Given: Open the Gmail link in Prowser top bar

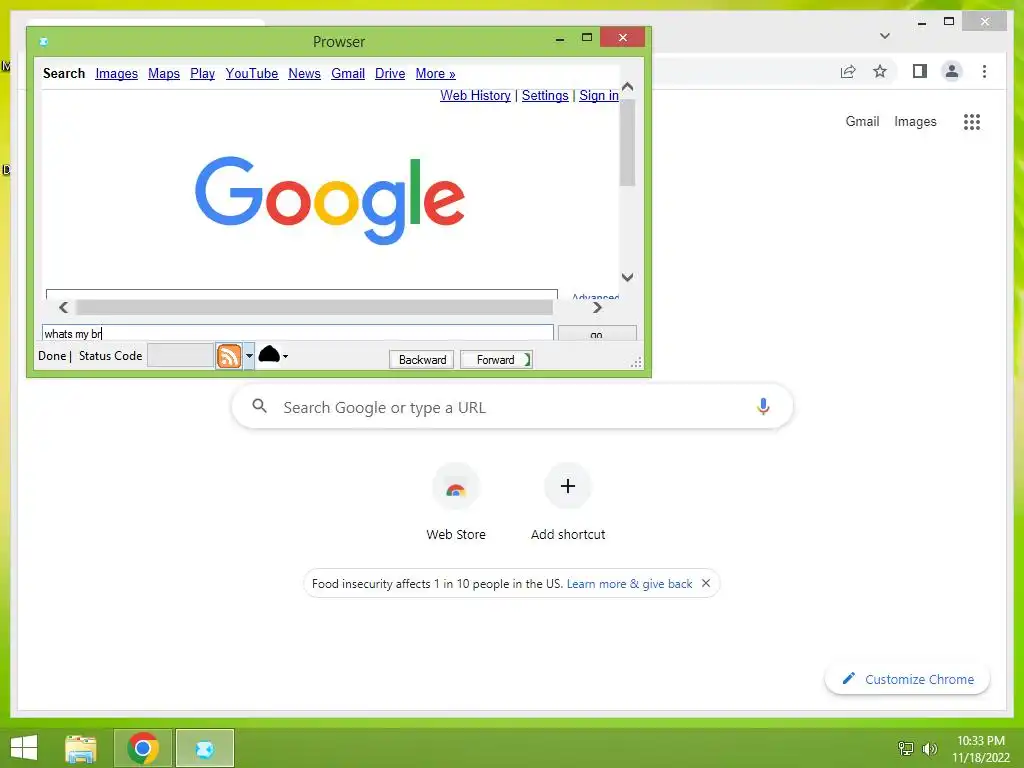Looking at the screenshot, I should pos(347,73).
